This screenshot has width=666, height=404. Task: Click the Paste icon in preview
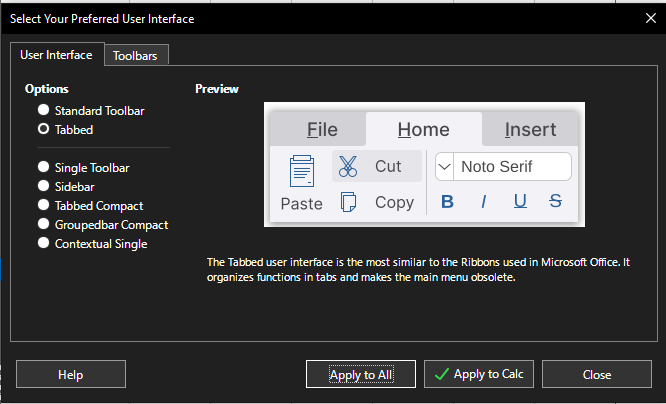pyautogui.click(x=301, y=172)
